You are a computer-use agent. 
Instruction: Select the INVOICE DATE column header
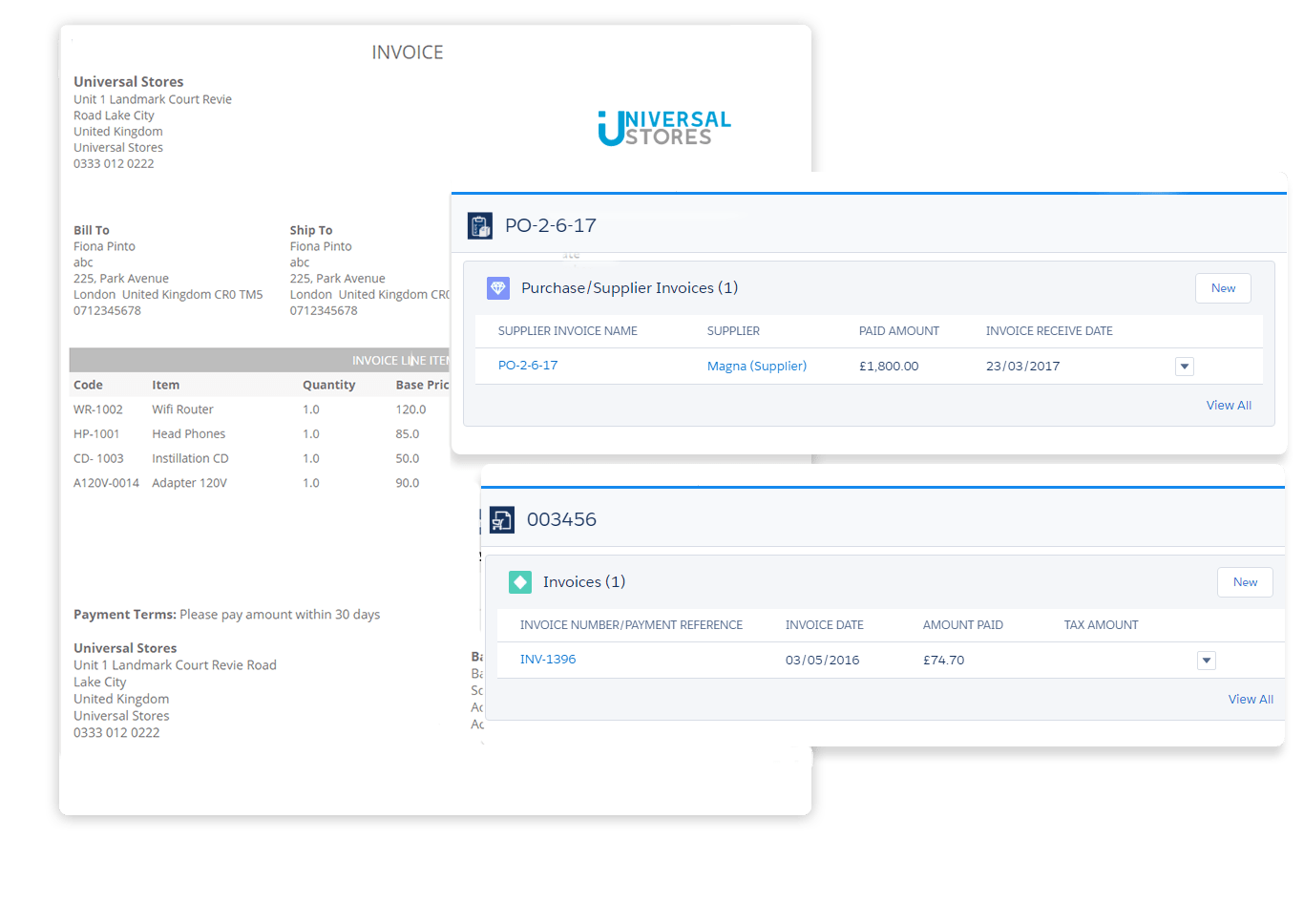point(825,625)
